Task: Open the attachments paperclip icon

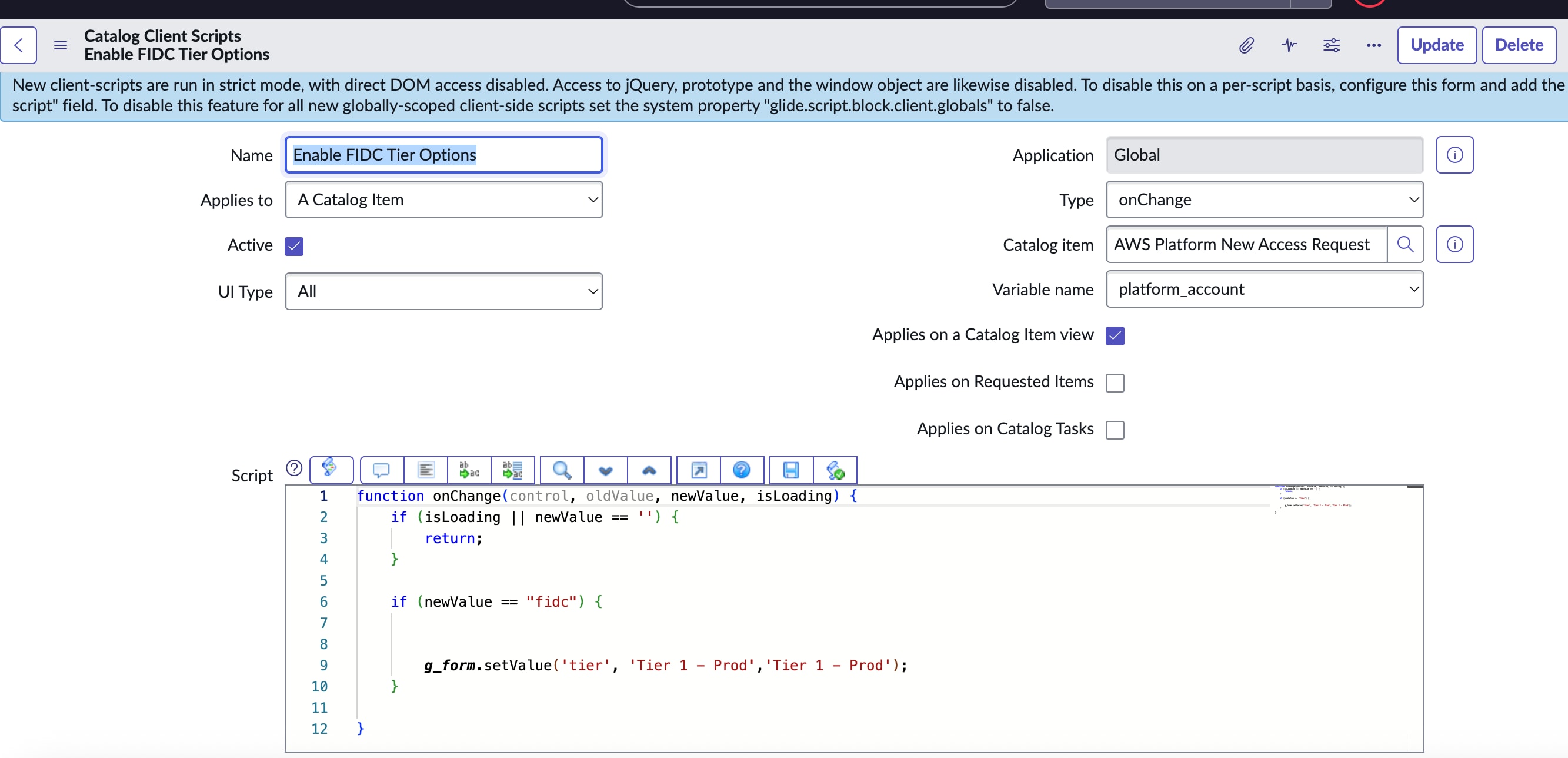Action: tap(1246, 45)
